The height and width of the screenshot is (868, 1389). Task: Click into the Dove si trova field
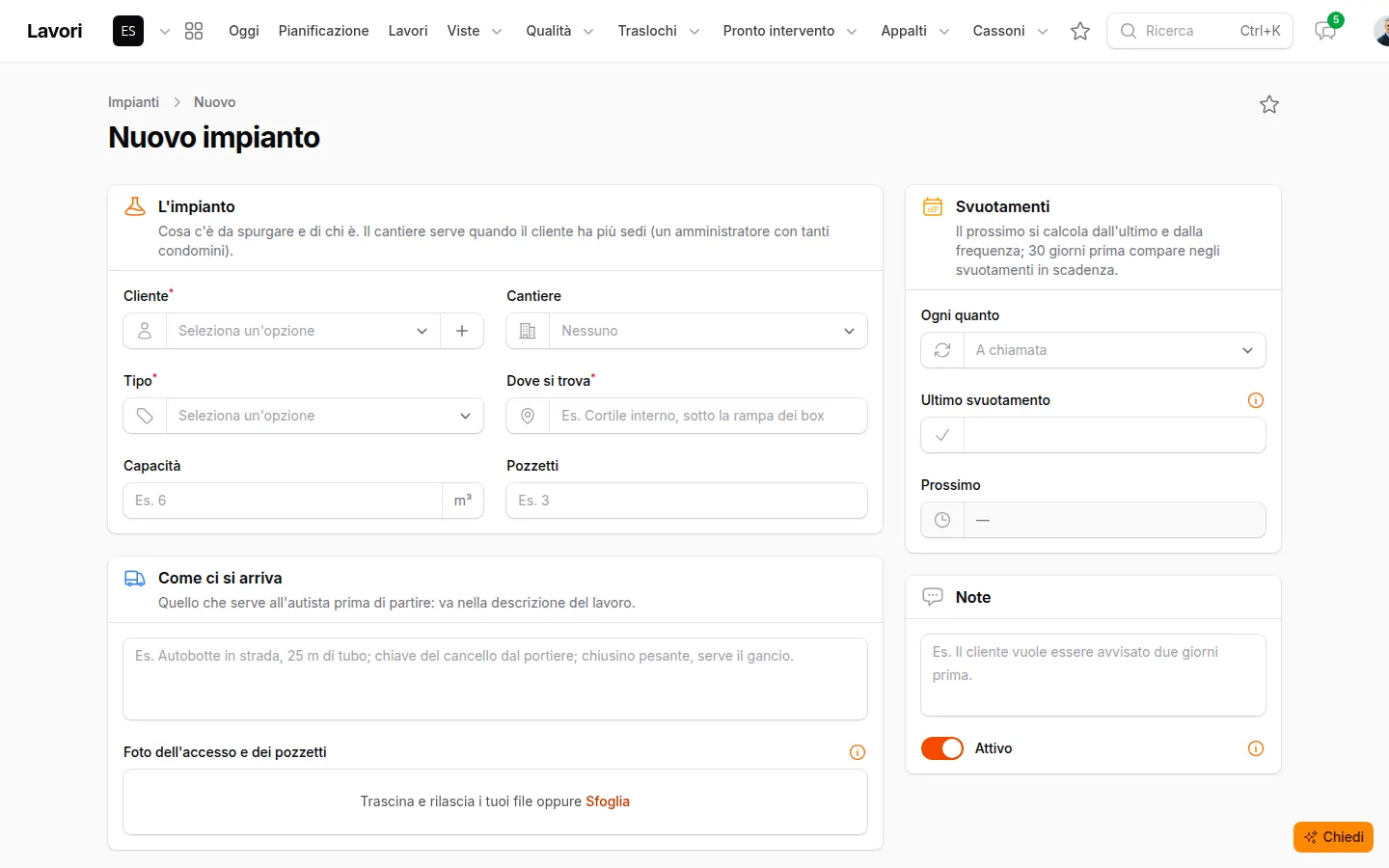(708, 416)
